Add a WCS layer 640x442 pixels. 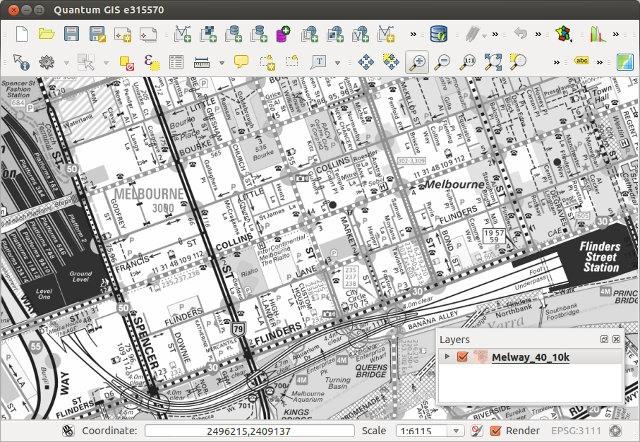pos(335,34)
